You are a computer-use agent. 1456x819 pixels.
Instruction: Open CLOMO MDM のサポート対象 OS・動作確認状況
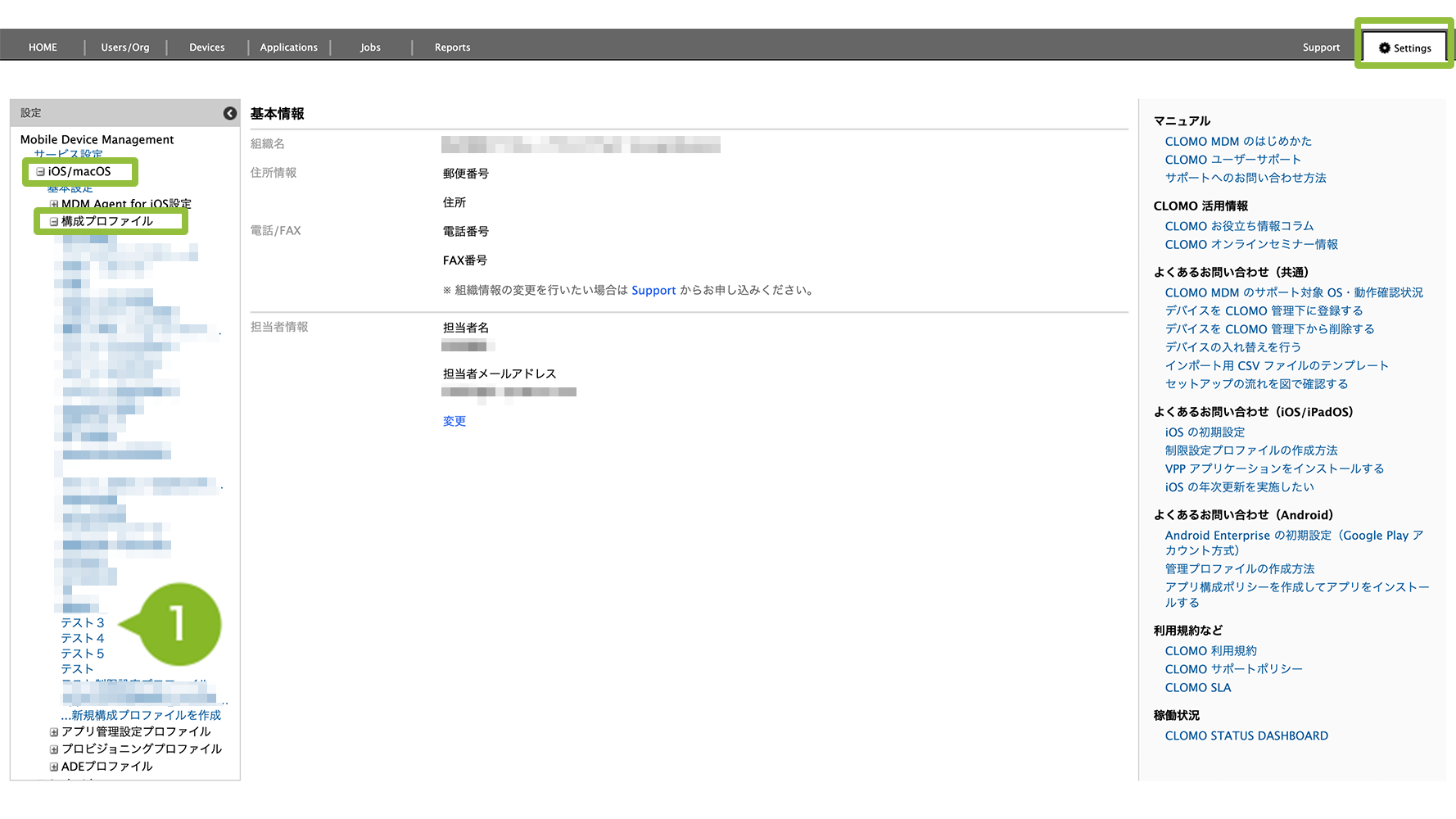click(1294, 292)
